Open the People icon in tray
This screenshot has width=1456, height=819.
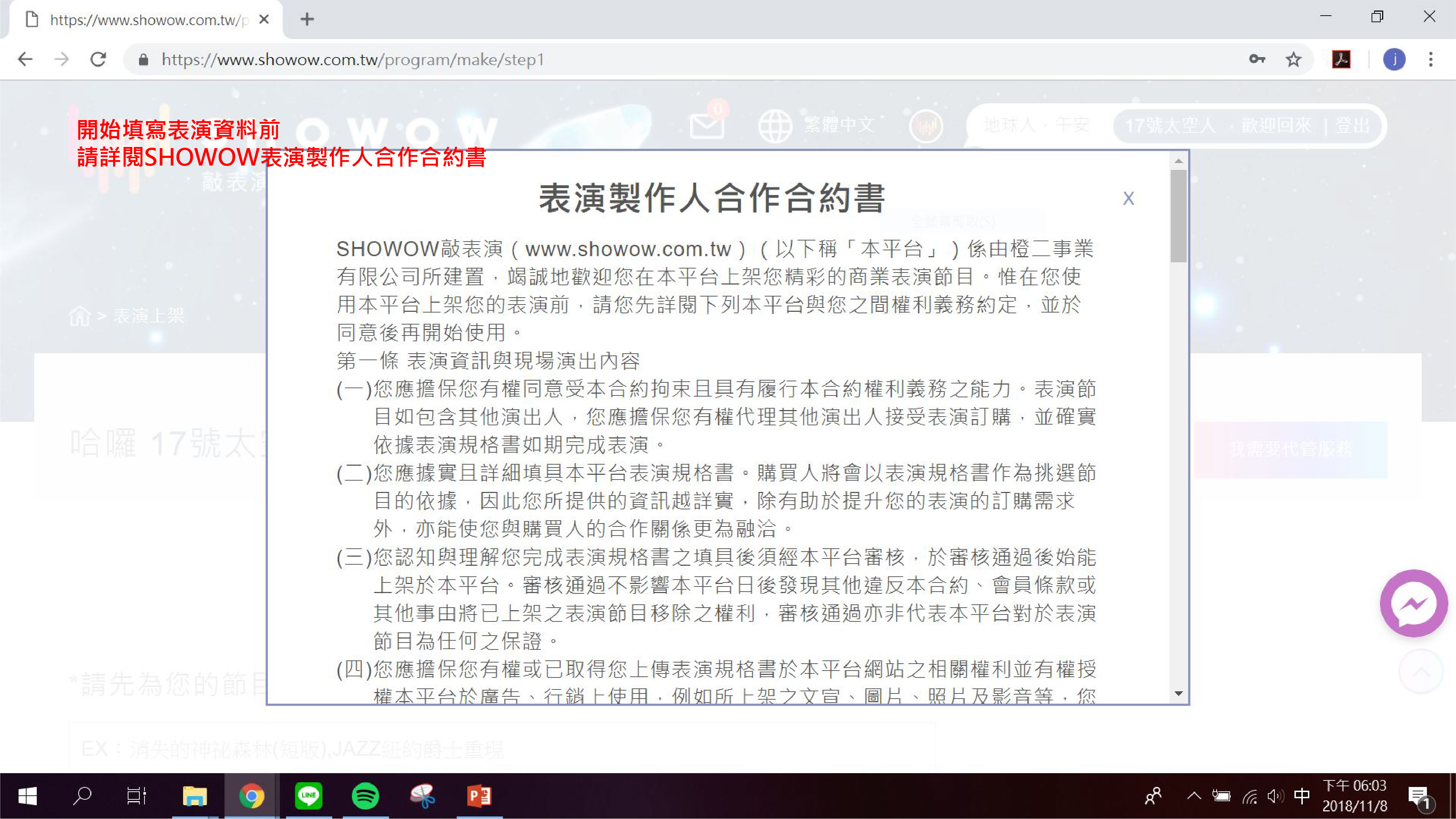[x=1153, y=796]
